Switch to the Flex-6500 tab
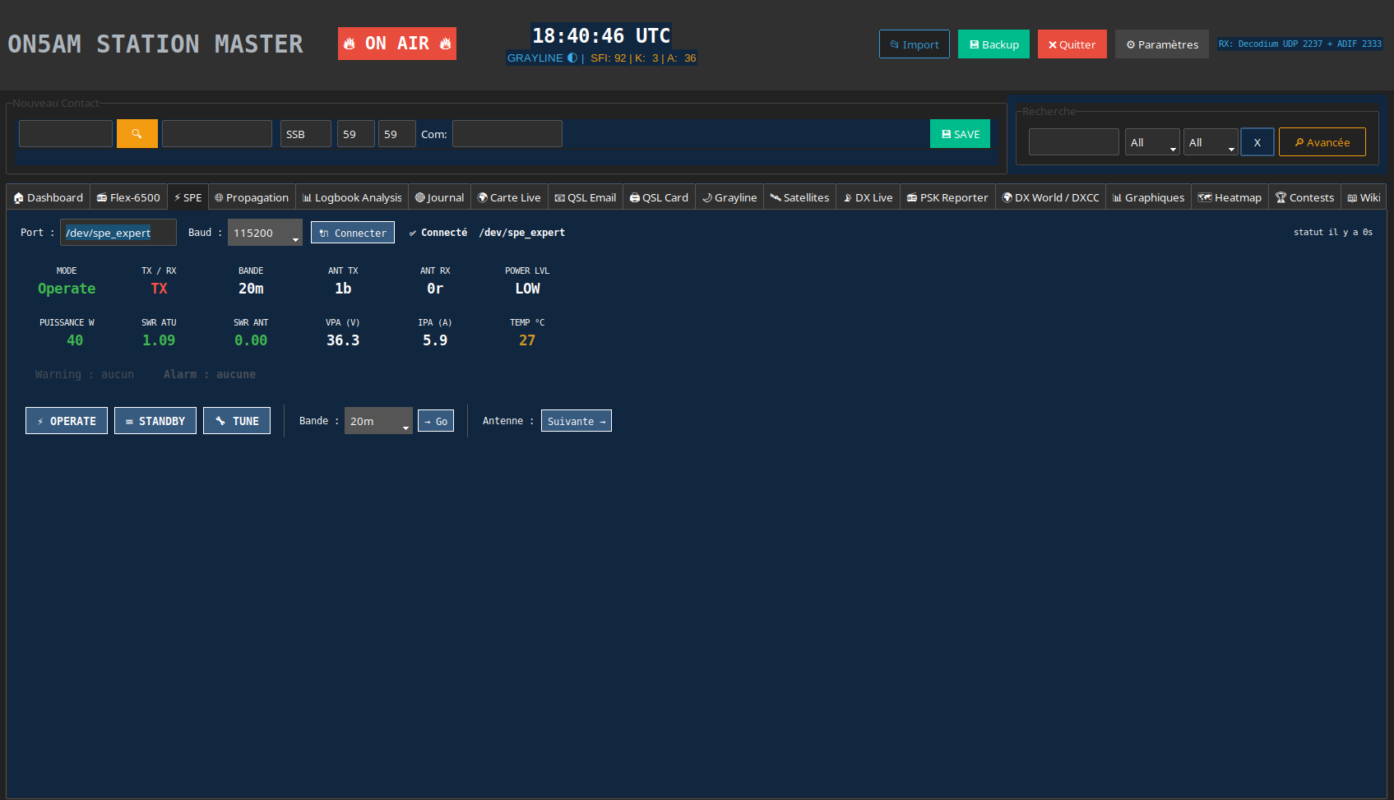This screenshot has width=1394, height=800. (x=128, y=198)
